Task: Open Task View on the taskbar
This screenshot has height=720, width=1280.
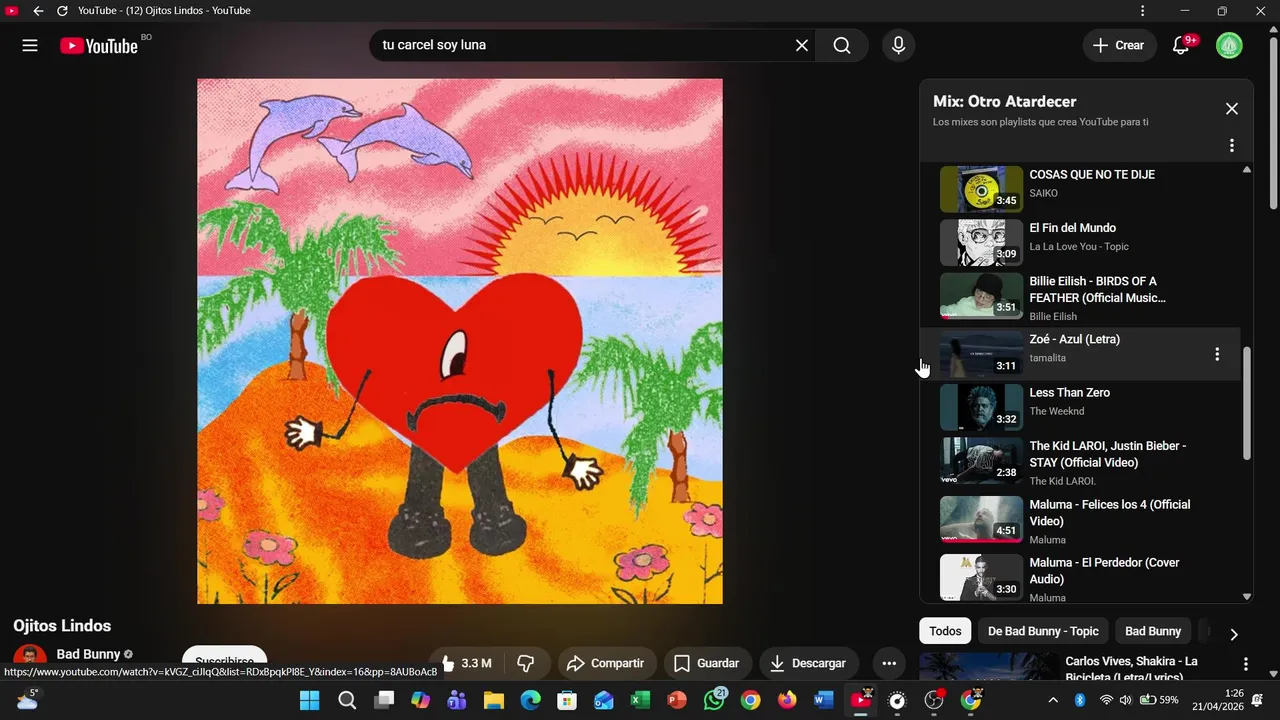Action: coord(384,700)
